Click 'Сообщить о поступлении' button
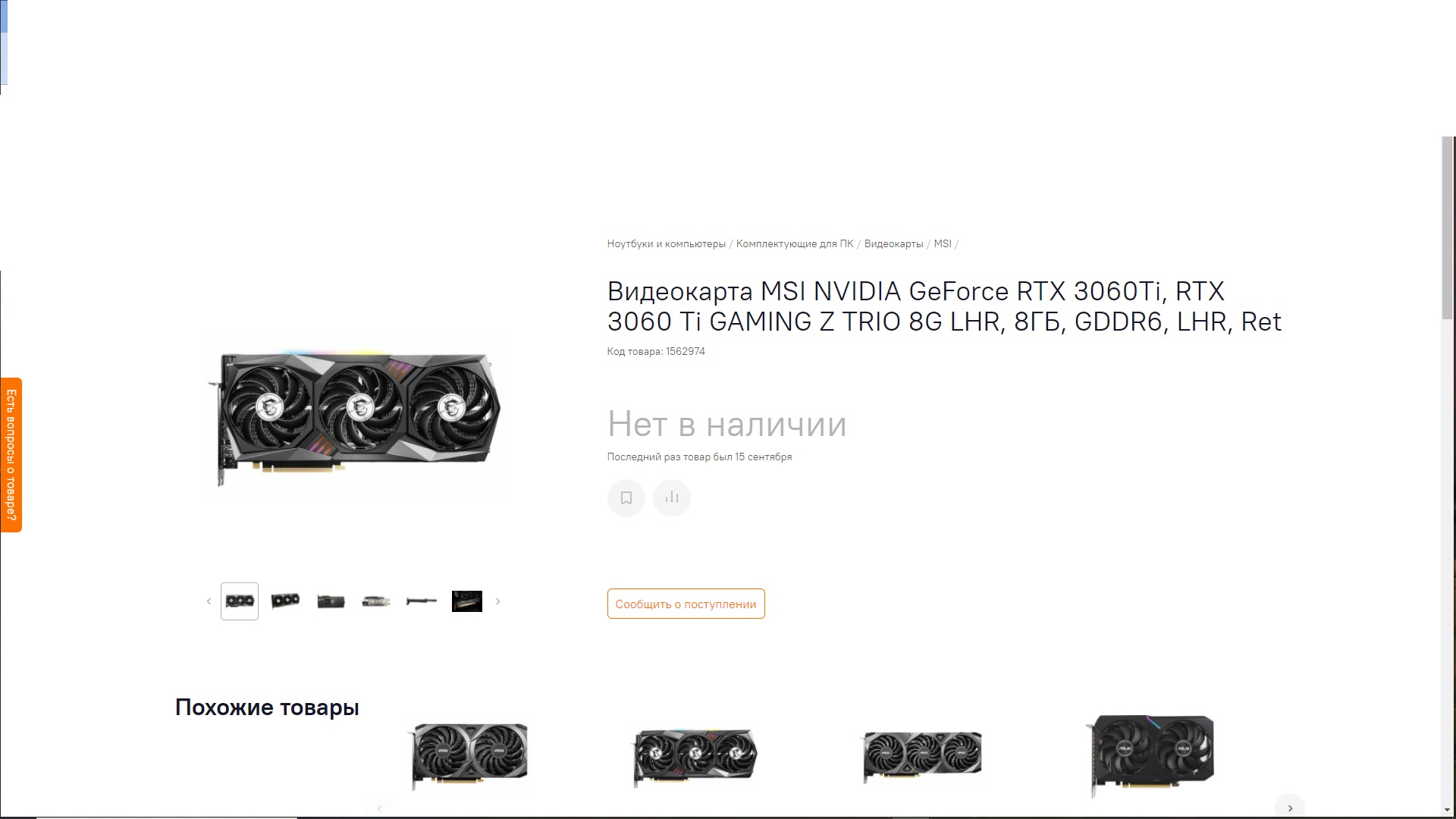 click(x=686, y=604)
